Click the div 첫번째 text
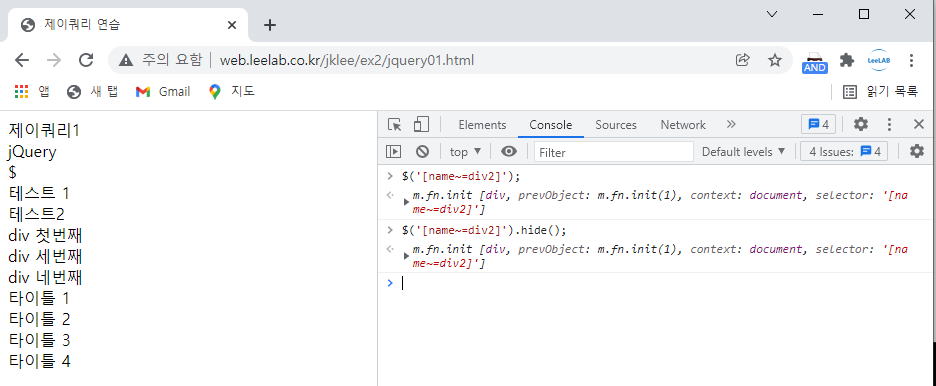 (x=45, y=235)
